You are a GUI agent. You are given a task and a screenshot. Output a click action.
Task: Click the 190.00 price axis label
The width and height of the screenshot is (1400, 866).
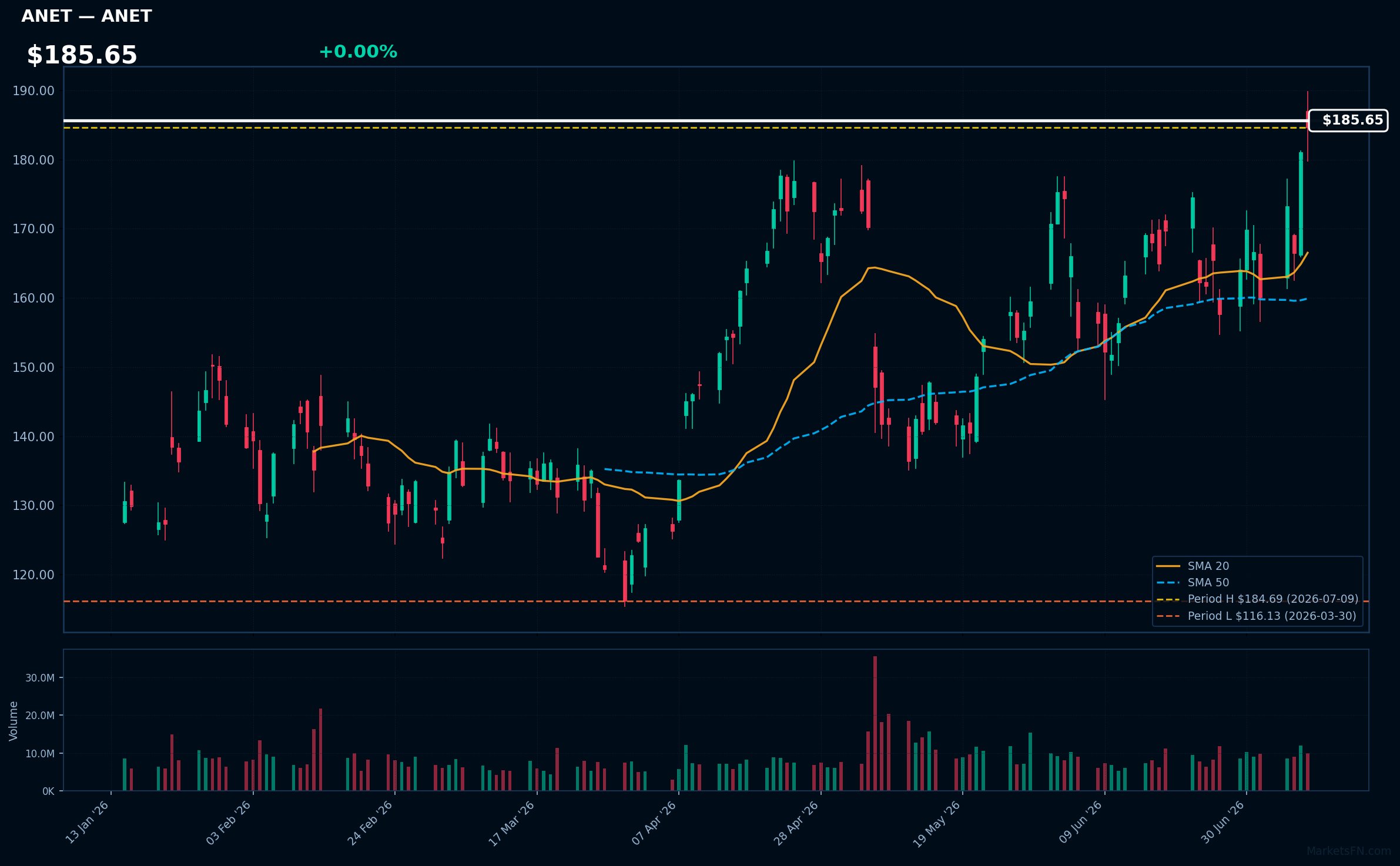(x=34, y=91)
